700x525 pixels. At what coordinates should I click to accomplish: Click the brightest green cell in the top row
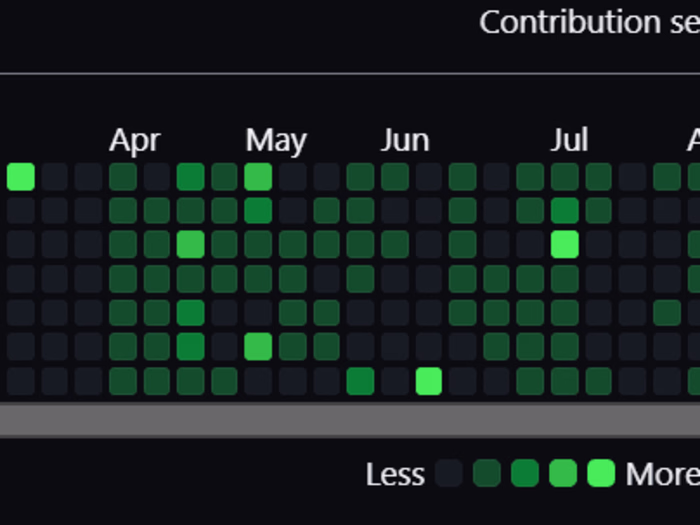pos(21,177)
